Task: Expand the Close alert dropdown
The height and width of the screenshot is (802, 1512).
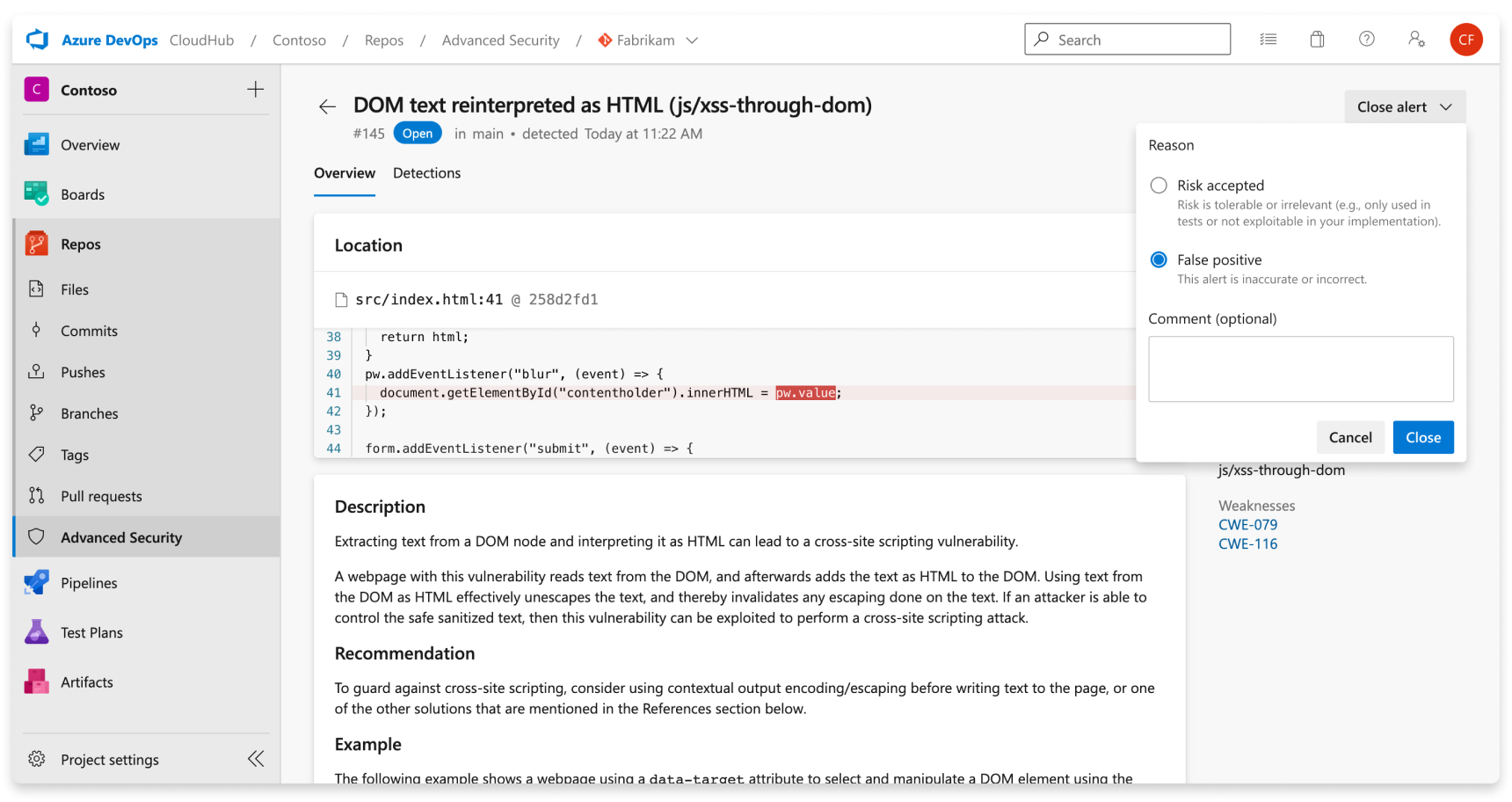Action: tap(1405, 106)
